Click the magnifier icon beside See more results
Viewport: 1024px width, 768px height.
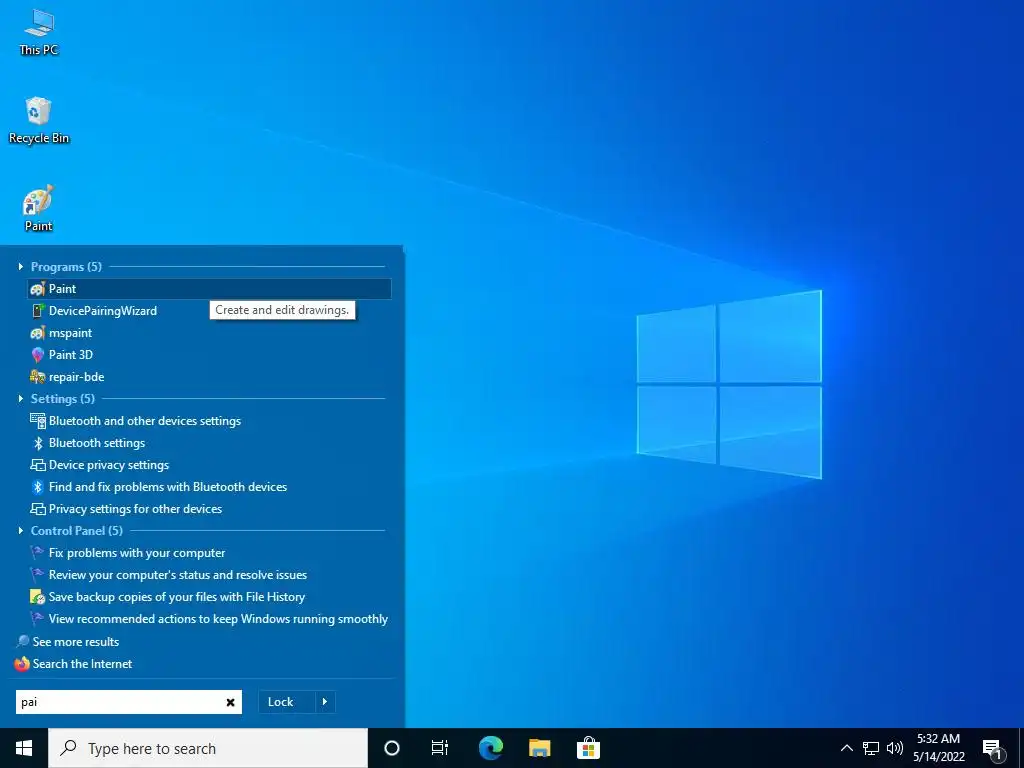click(23, 641)
